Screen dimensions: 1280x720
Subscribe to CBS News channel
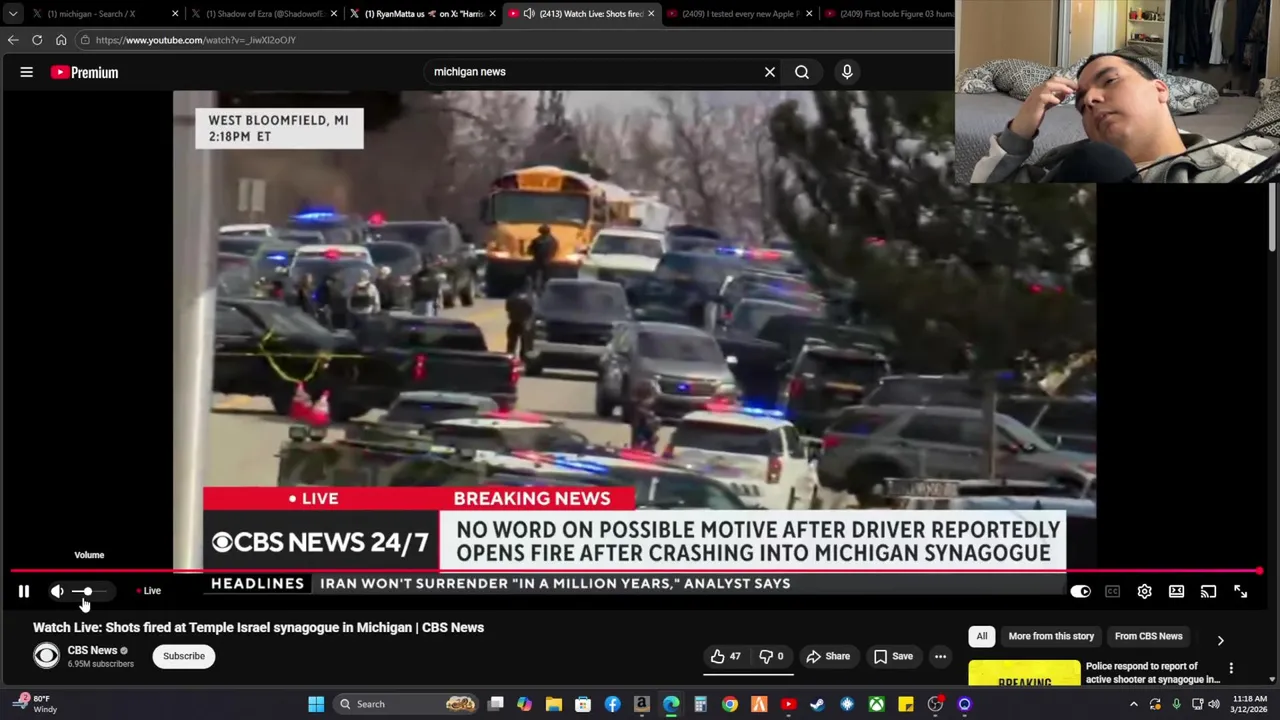(x=184, y=656)
